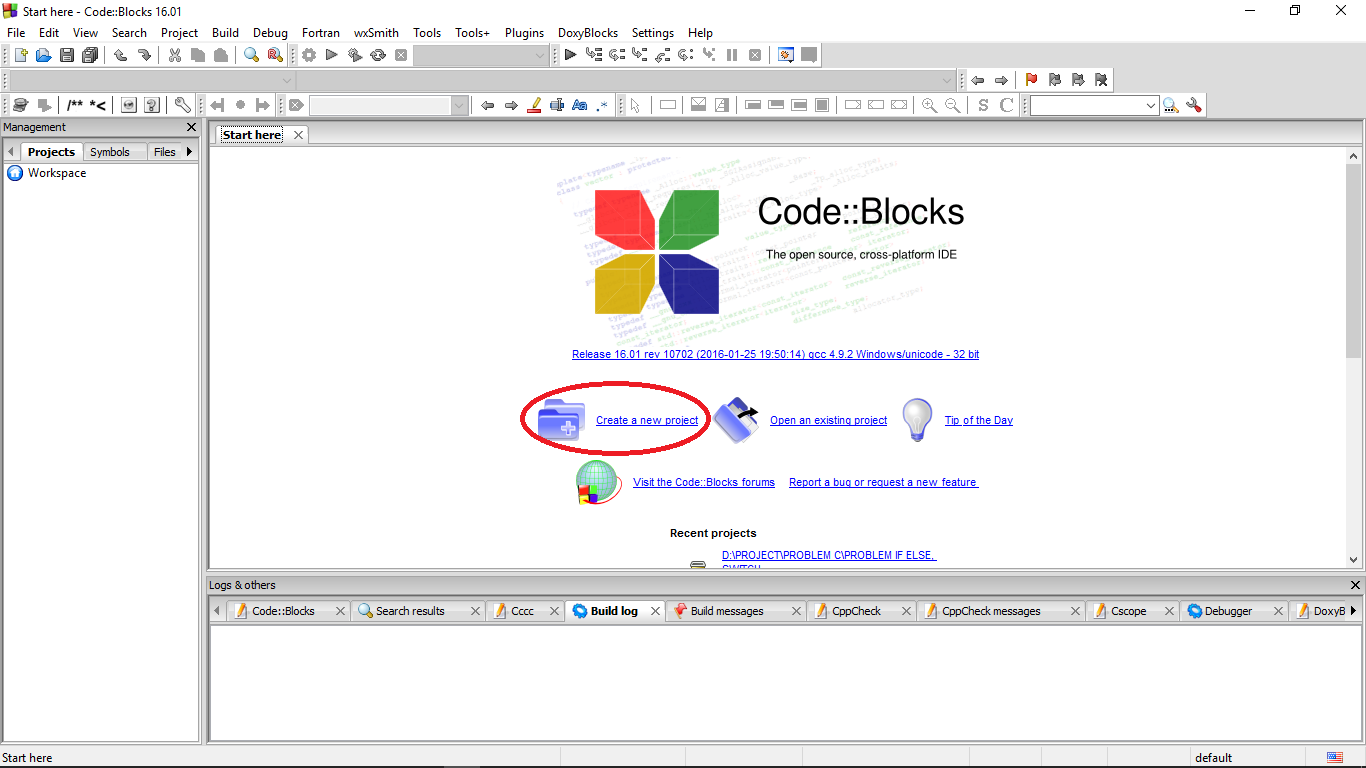The image size is (1366, 768).
Task: Click the Undo arrow icon
Action: point(120,55)
